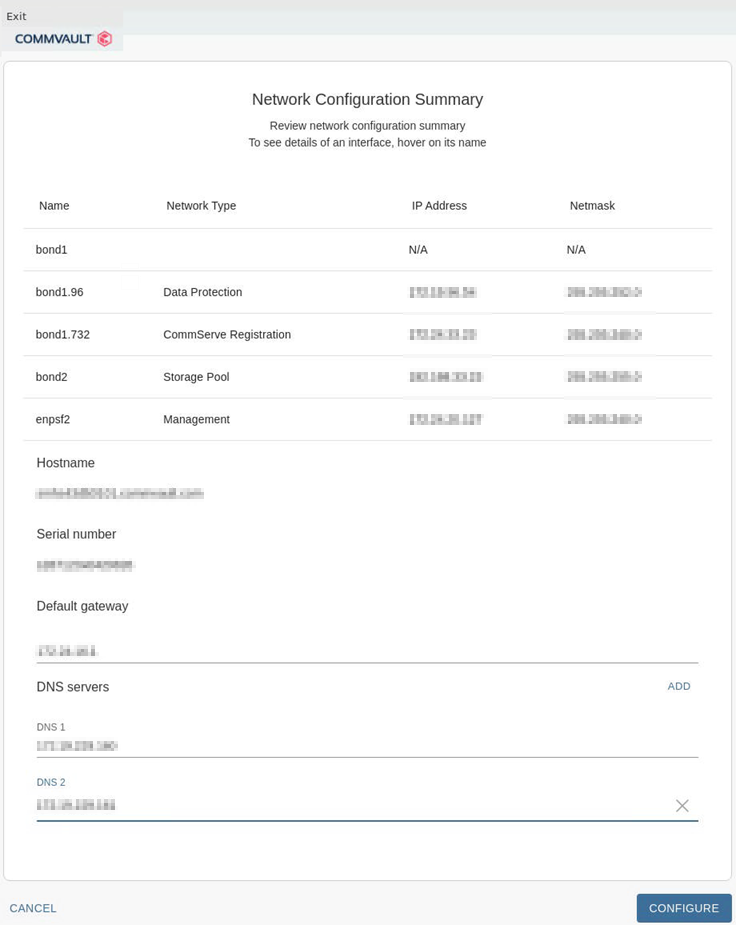The width and height of the screenshot is (736, 925).
Task: Clear the DNS 2 entry using the X icon
Action: 683,805
